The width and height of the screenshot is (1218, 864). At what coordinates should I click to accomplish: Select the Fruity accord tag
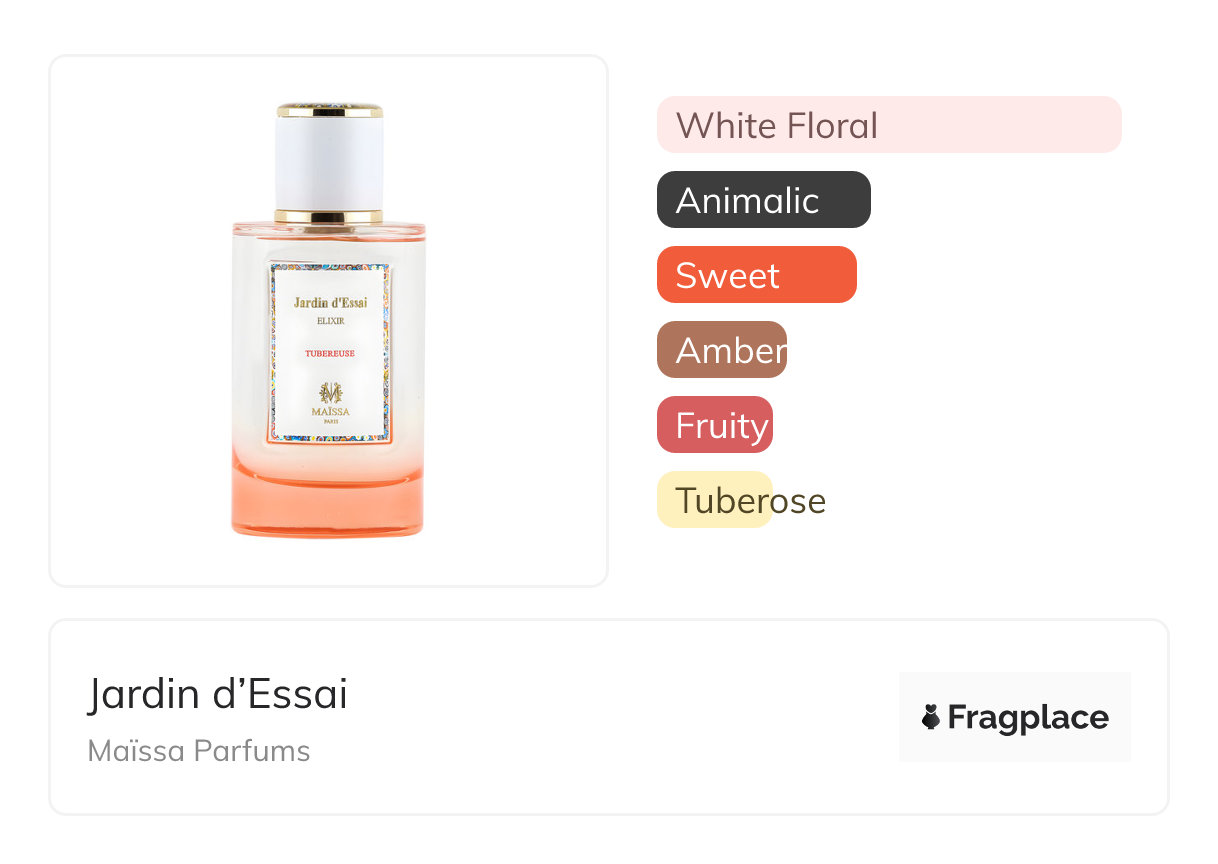[715, 425]
